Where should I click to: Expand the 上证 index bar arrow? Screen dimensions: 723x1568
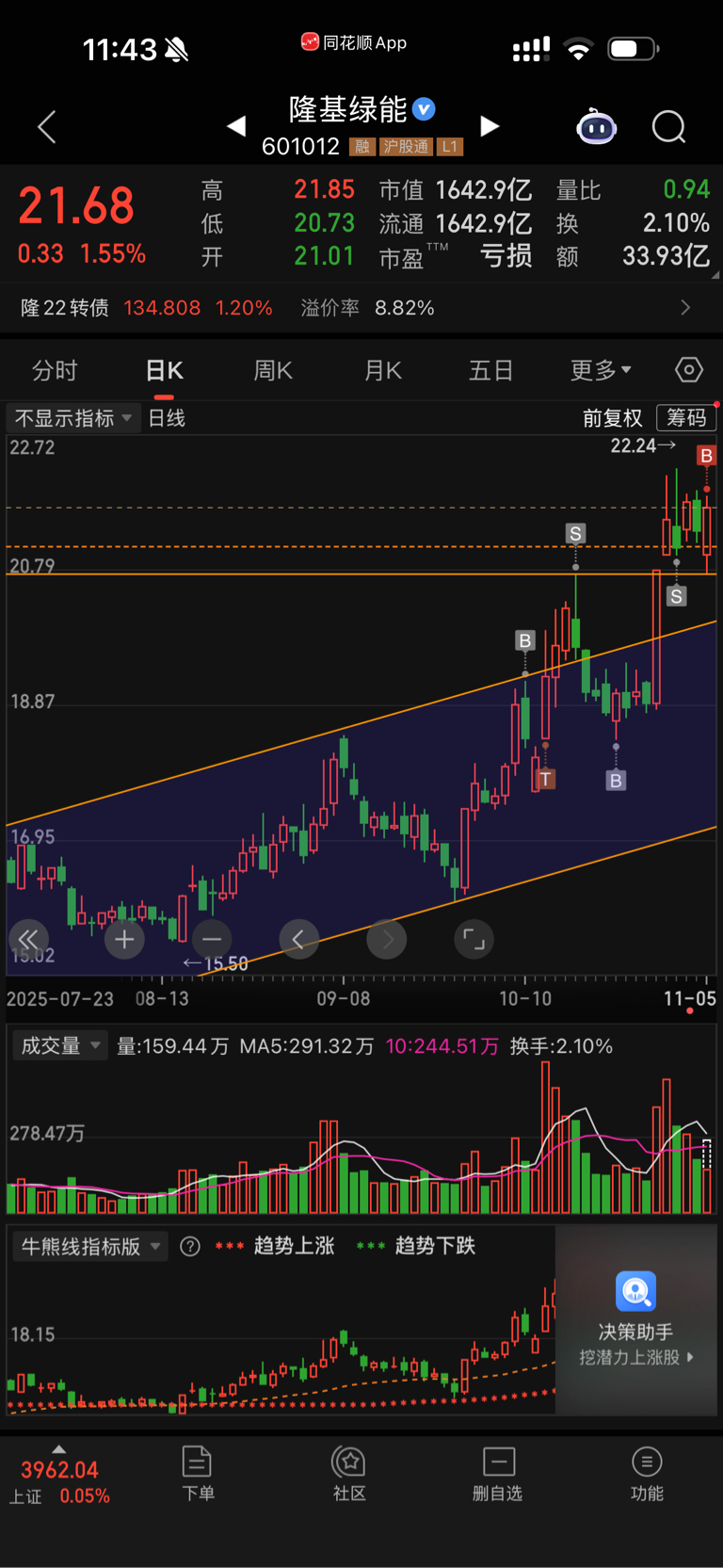pyautogui.click(x=58, y=1449)
